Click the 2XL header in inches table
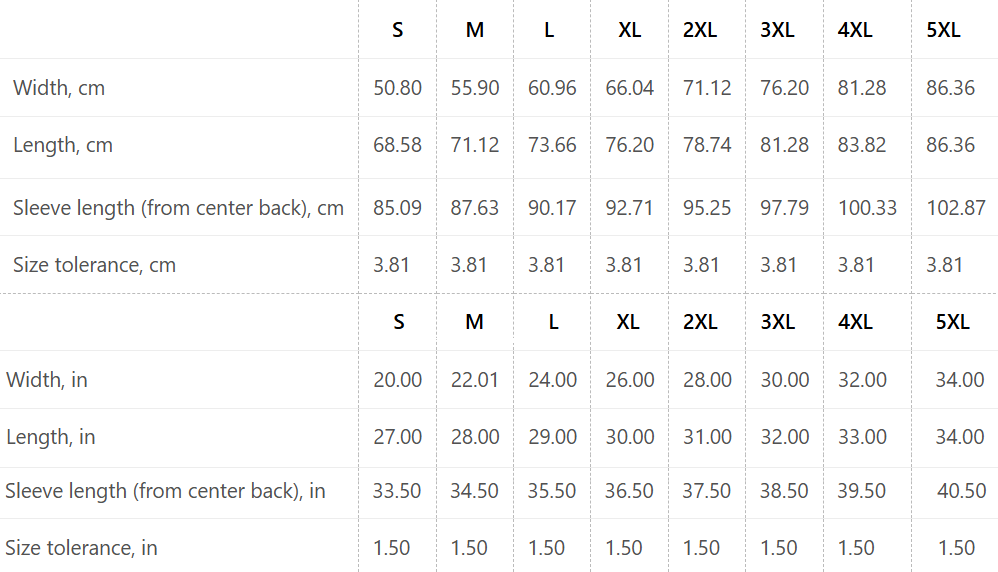This screenshot has width=998, height=572. coord(700,322)
